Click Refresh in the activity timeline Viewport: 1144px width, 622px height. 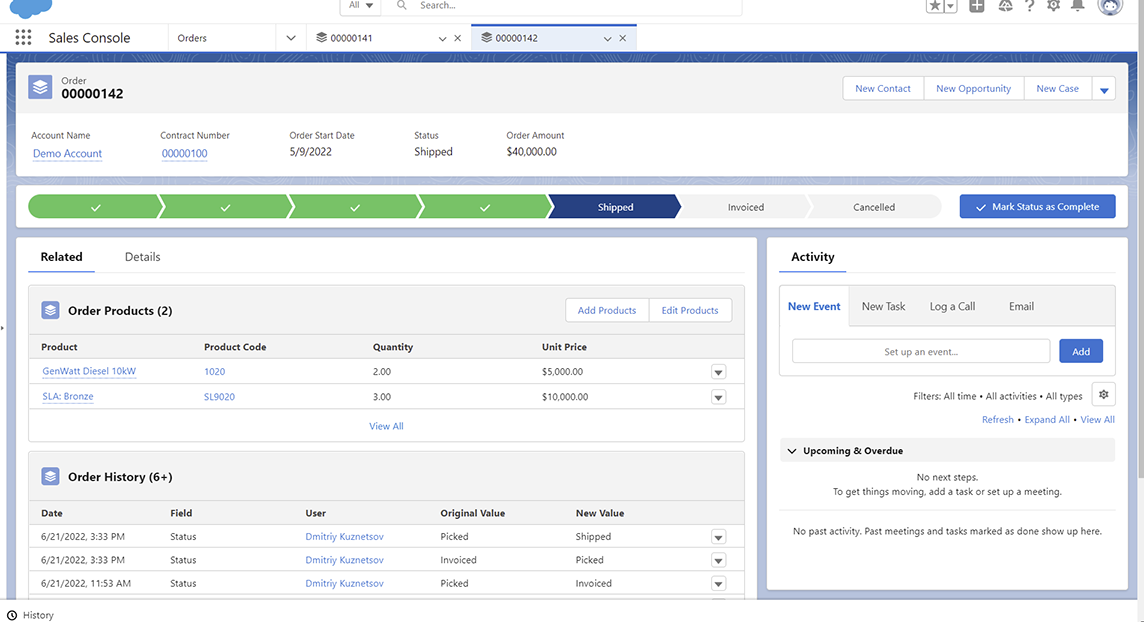click(997, 419)
